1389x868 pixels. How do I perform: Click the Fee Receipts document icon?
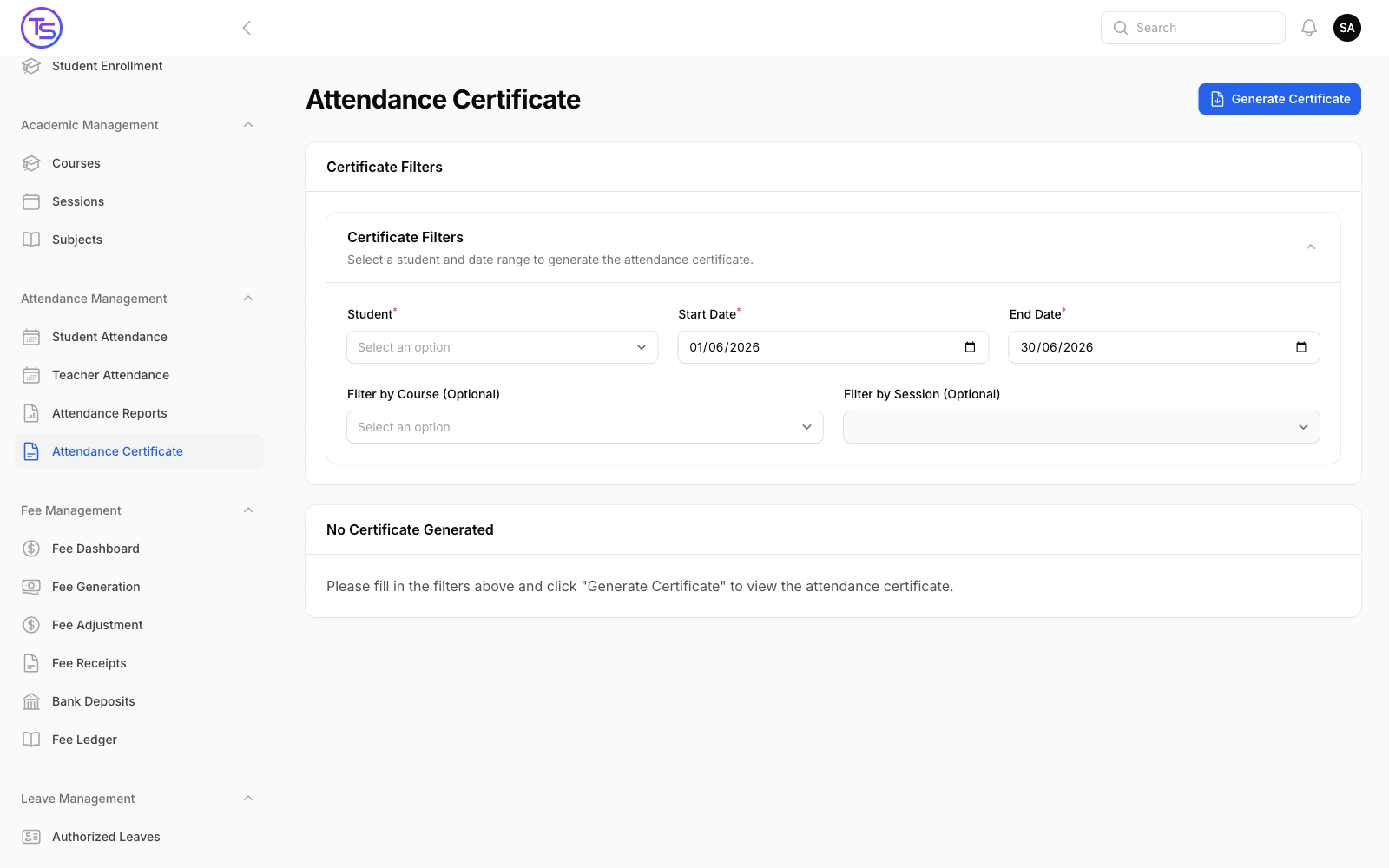coord(31,663)
